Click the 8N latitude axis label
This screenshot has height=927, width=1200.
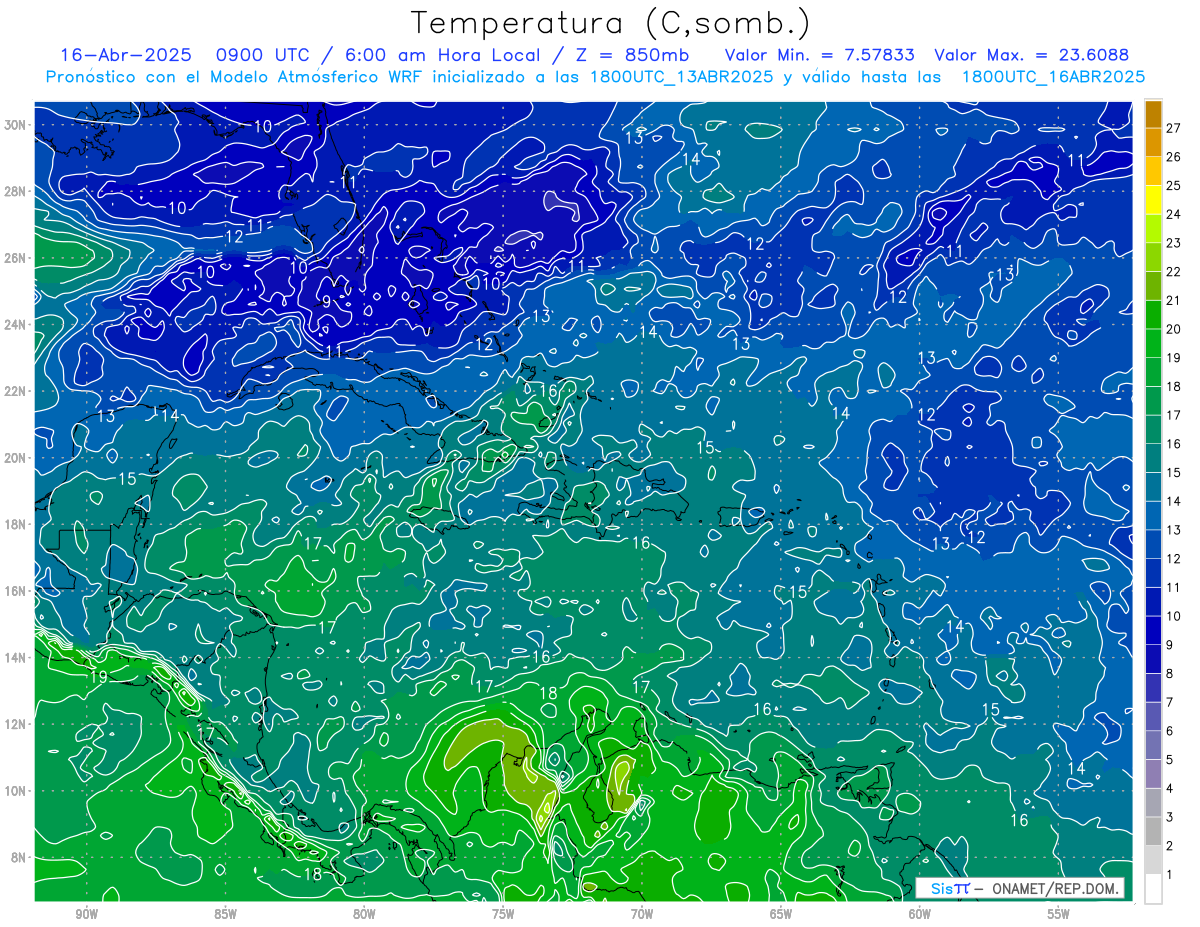(20, 857)
